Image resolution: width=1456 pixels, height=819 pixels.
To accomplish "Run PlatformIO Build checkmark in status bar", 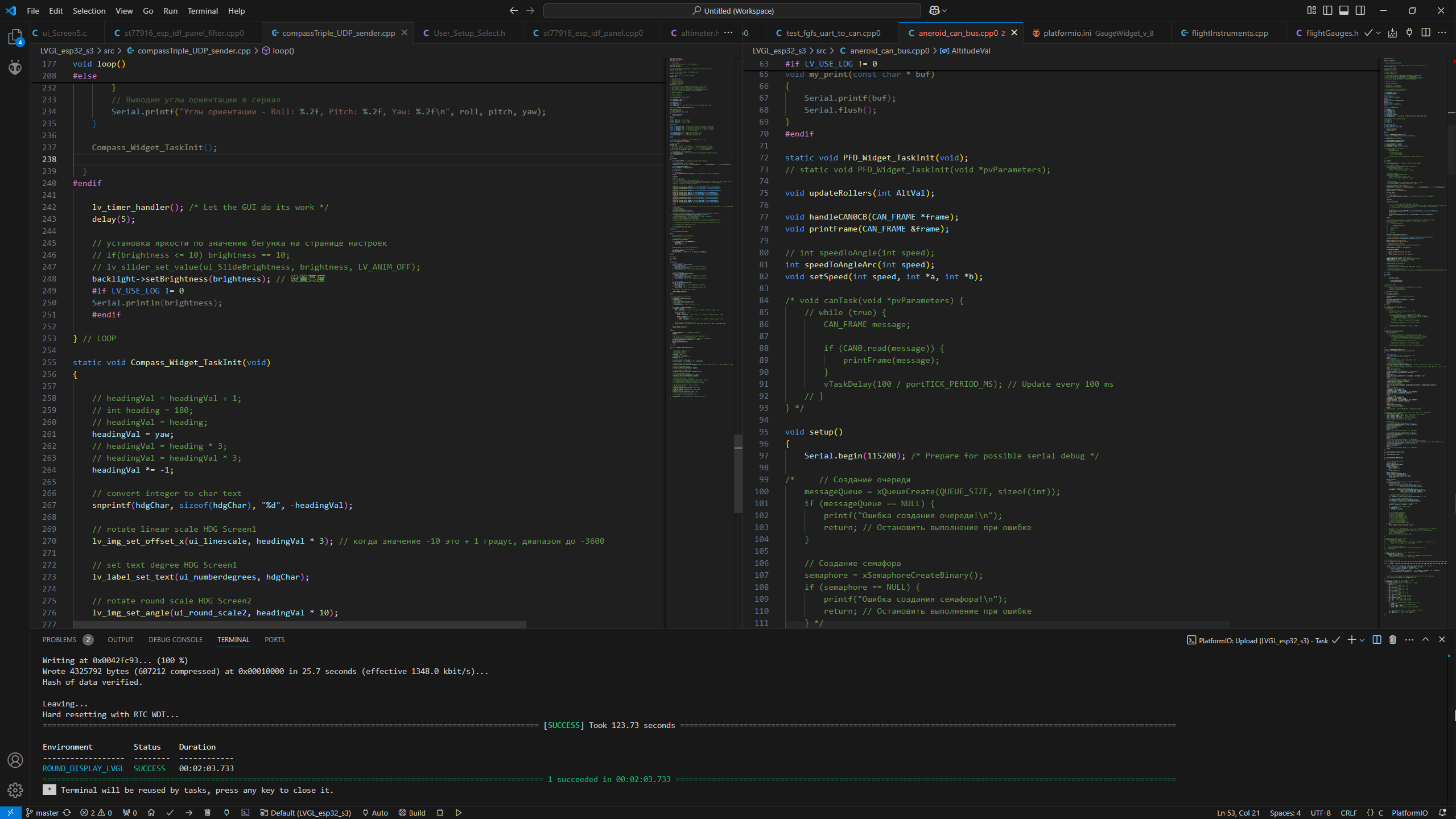I will pos(170,813).
